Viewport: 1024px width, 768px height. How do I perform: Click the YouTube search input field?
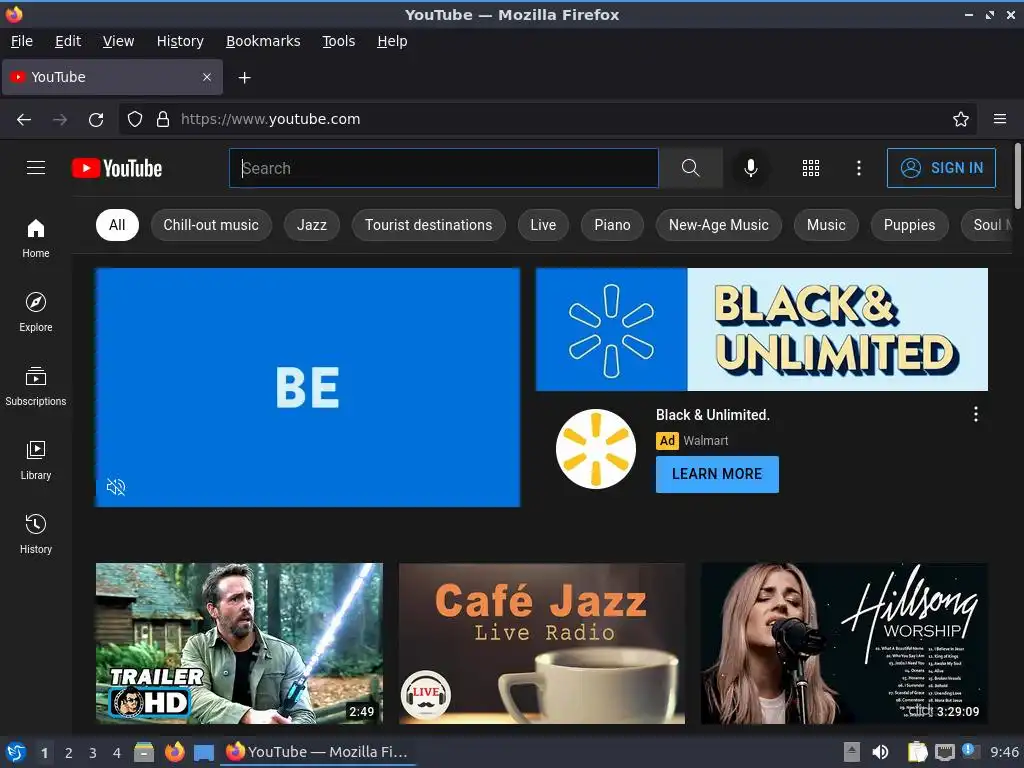444,168
